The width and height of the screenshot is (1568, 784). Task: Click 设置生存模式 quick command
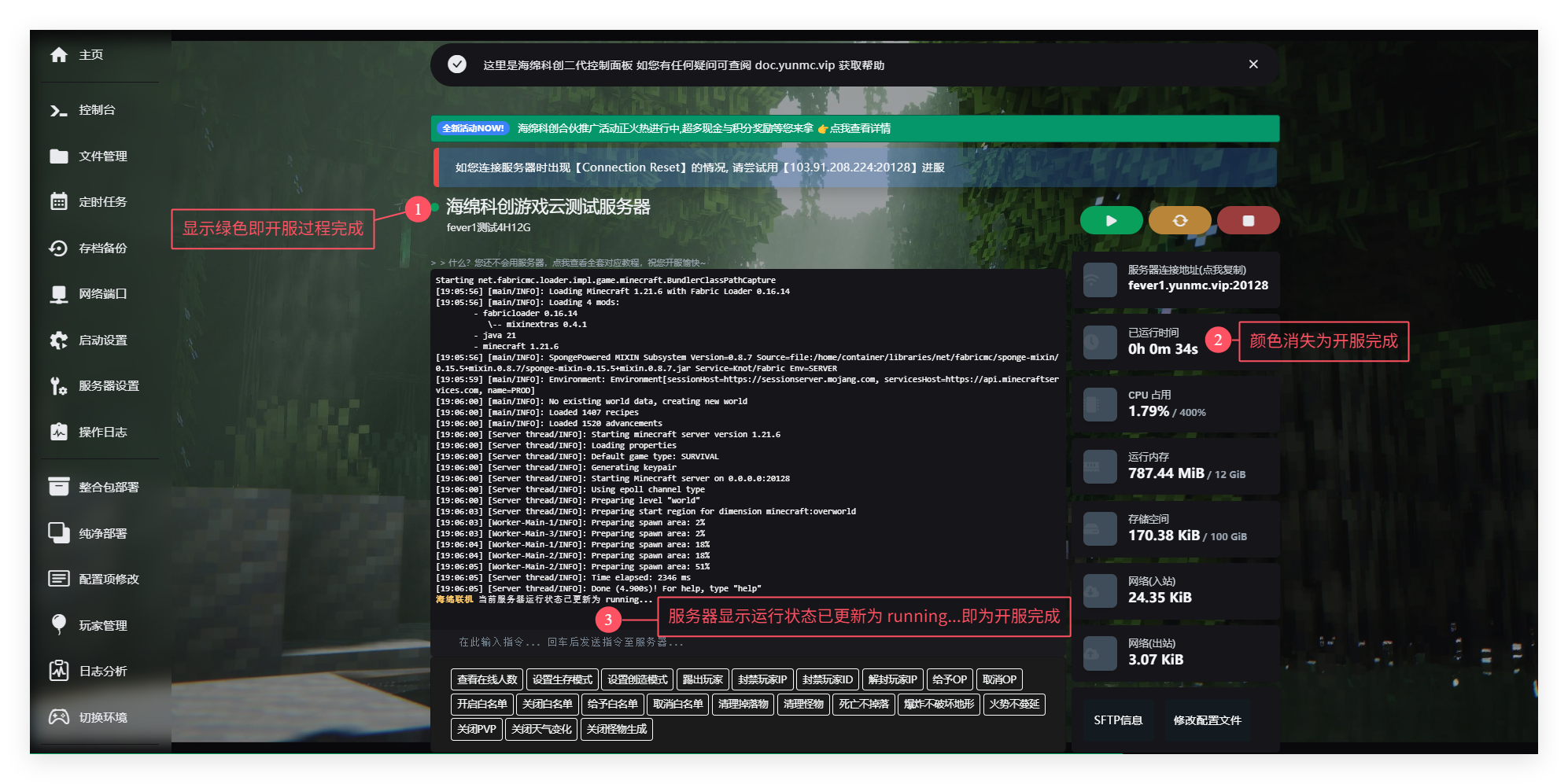[562, 680]
